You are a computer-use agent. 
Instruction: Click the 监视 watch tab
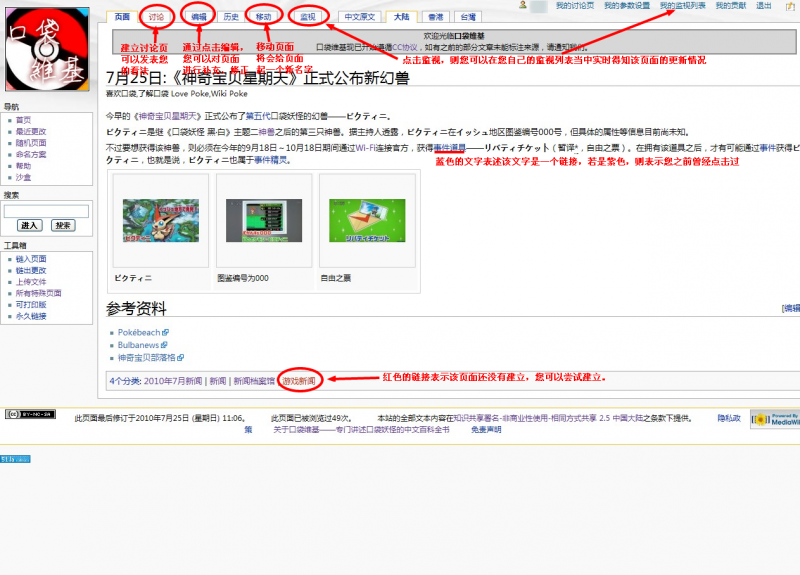coord(308,17)
